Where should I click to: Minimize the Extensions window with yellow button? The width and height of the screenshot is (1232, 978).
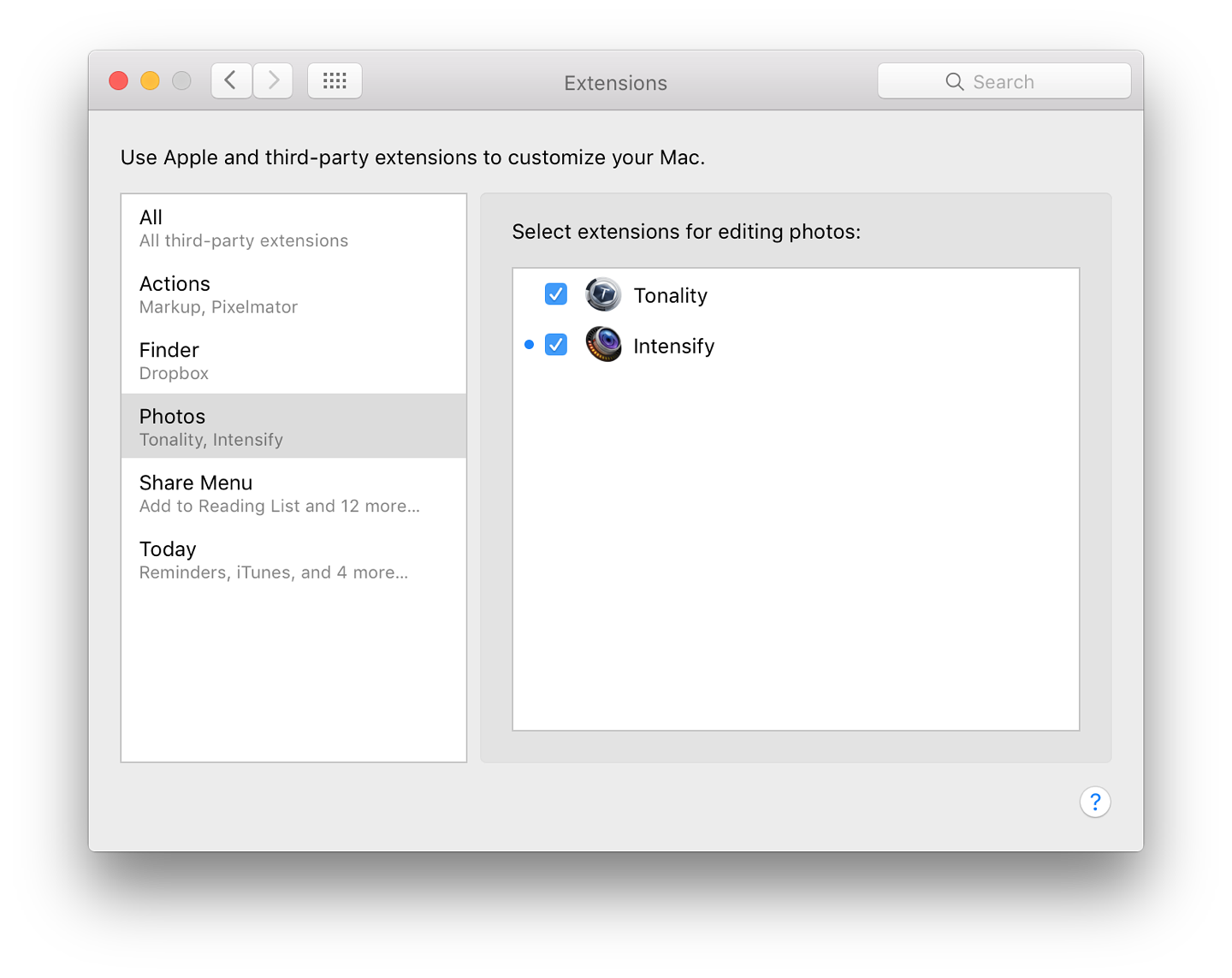tap(150, 81)
